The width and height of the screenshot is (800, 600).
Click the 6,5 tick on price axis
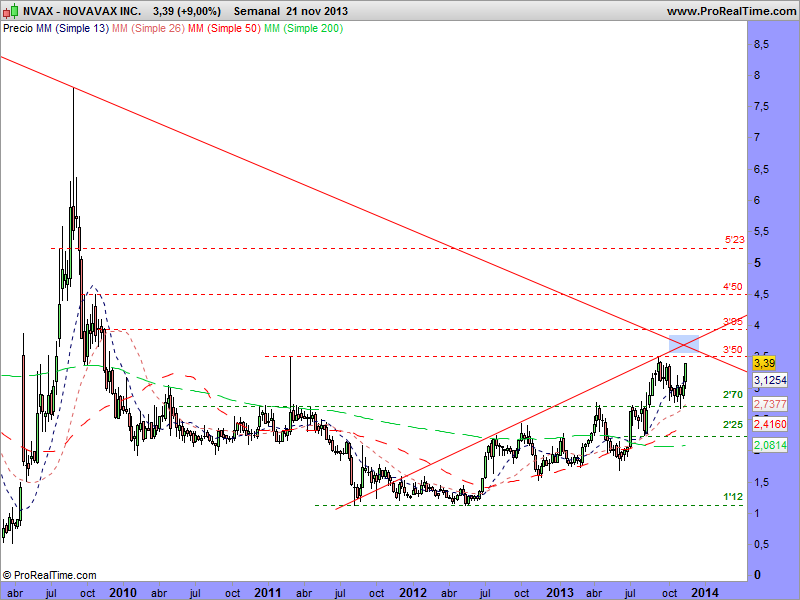[761, 169]
